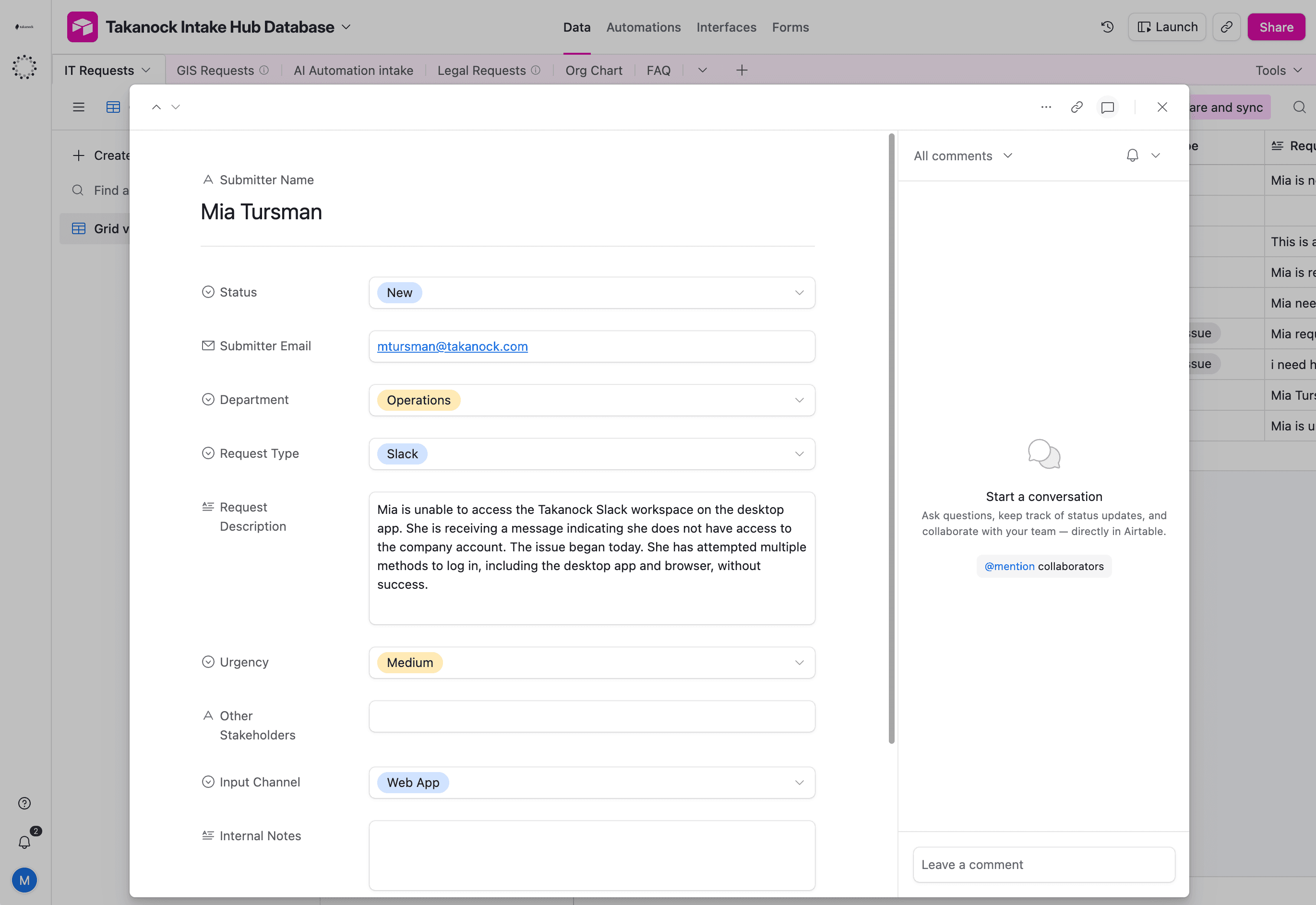The width and height of the screenshot is (1316, 905).
Task: Click the Mia Tursman record title
Action: coord(262,212)
